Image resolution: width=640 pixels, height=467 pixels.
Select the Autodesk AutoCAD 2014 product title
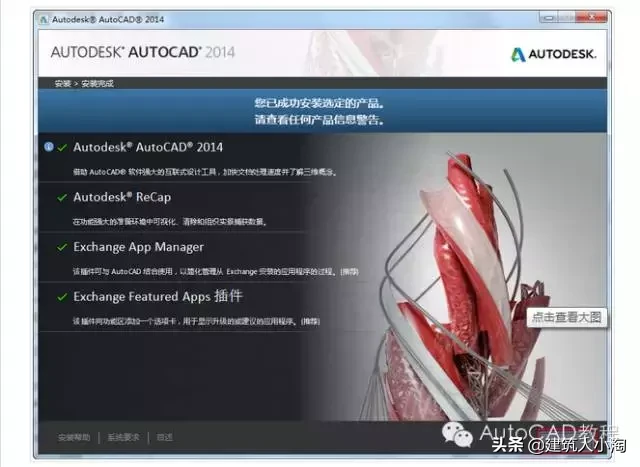point(148,147)
